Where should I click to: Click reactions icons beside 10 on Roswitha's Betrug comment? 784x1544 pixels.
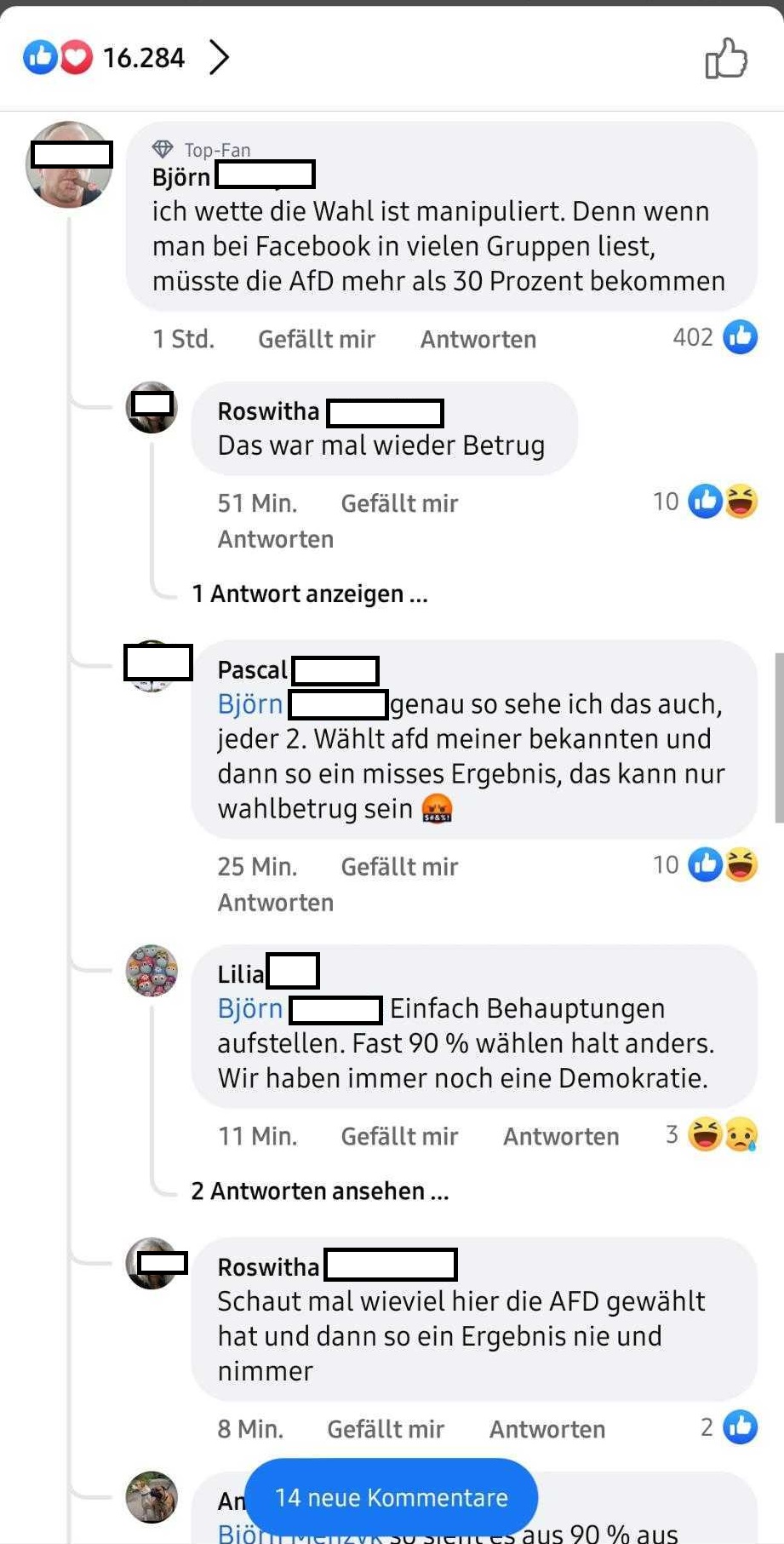point(723,501)
